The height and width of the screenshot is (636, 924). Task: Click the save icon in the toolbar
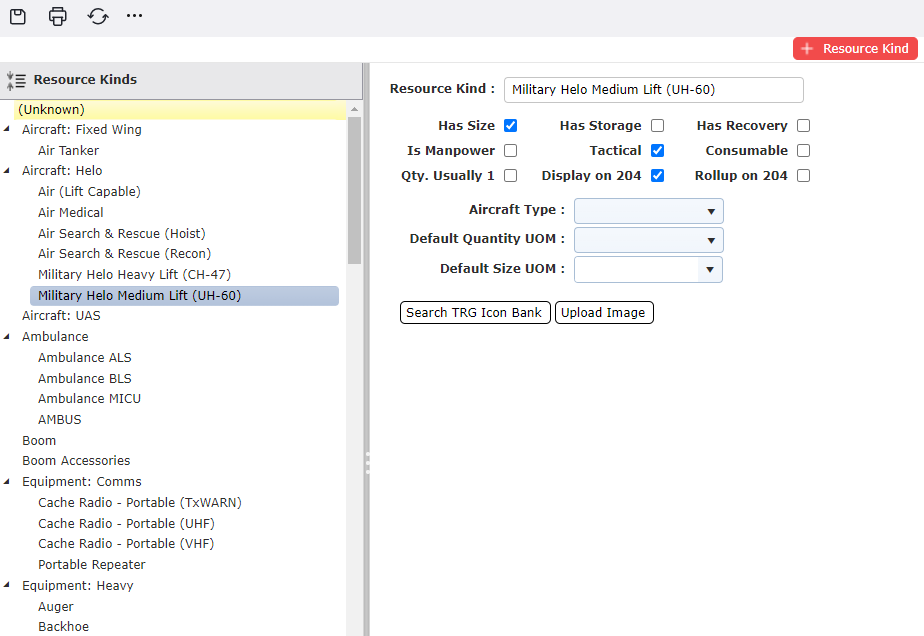[x=18, y=17]
